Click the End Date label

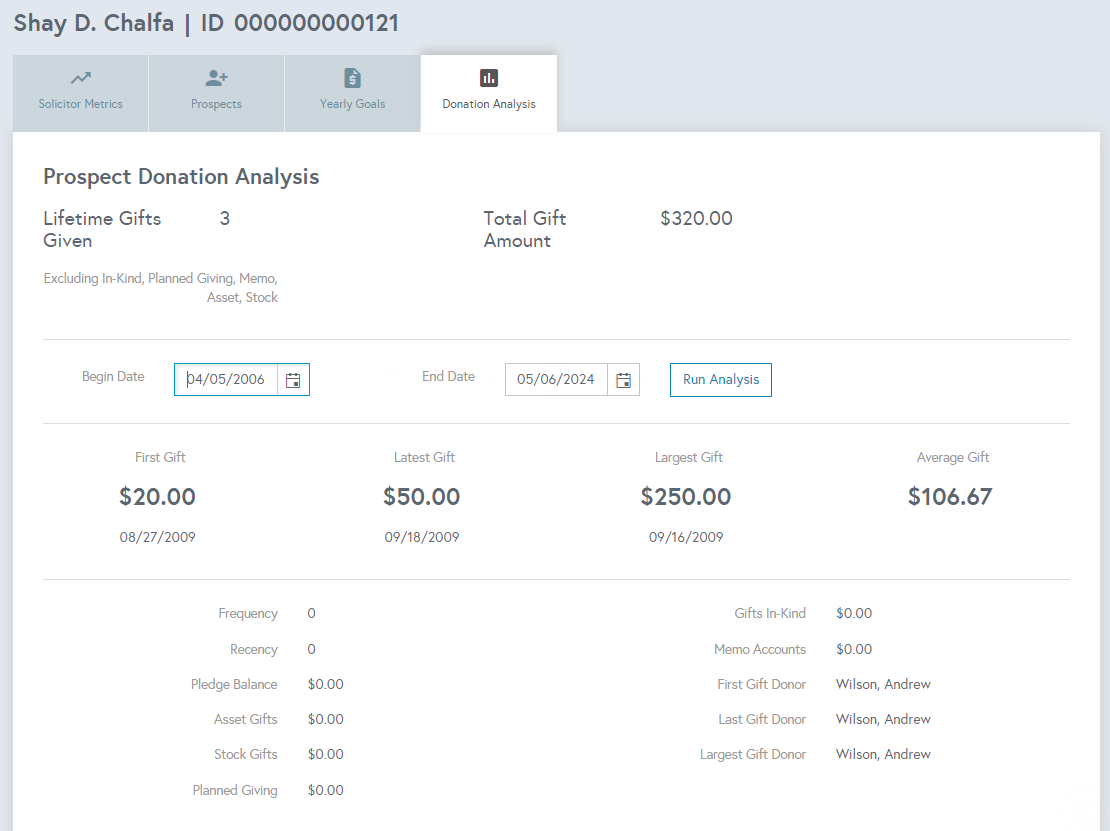(x=448, y=377)
